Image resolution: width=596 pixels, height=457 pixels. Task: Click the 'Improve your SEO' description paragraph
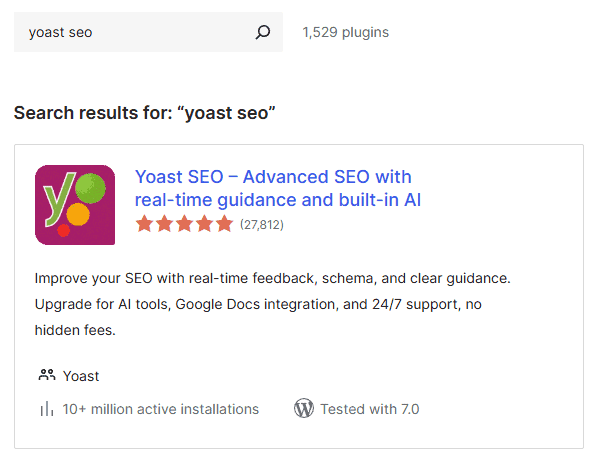click(273, 304)
